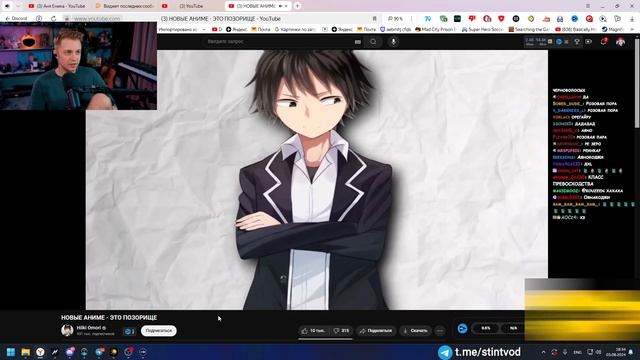640x360 pixels.
Task: Open the "Magnif..." bookmark
Action: click(613, 29)
